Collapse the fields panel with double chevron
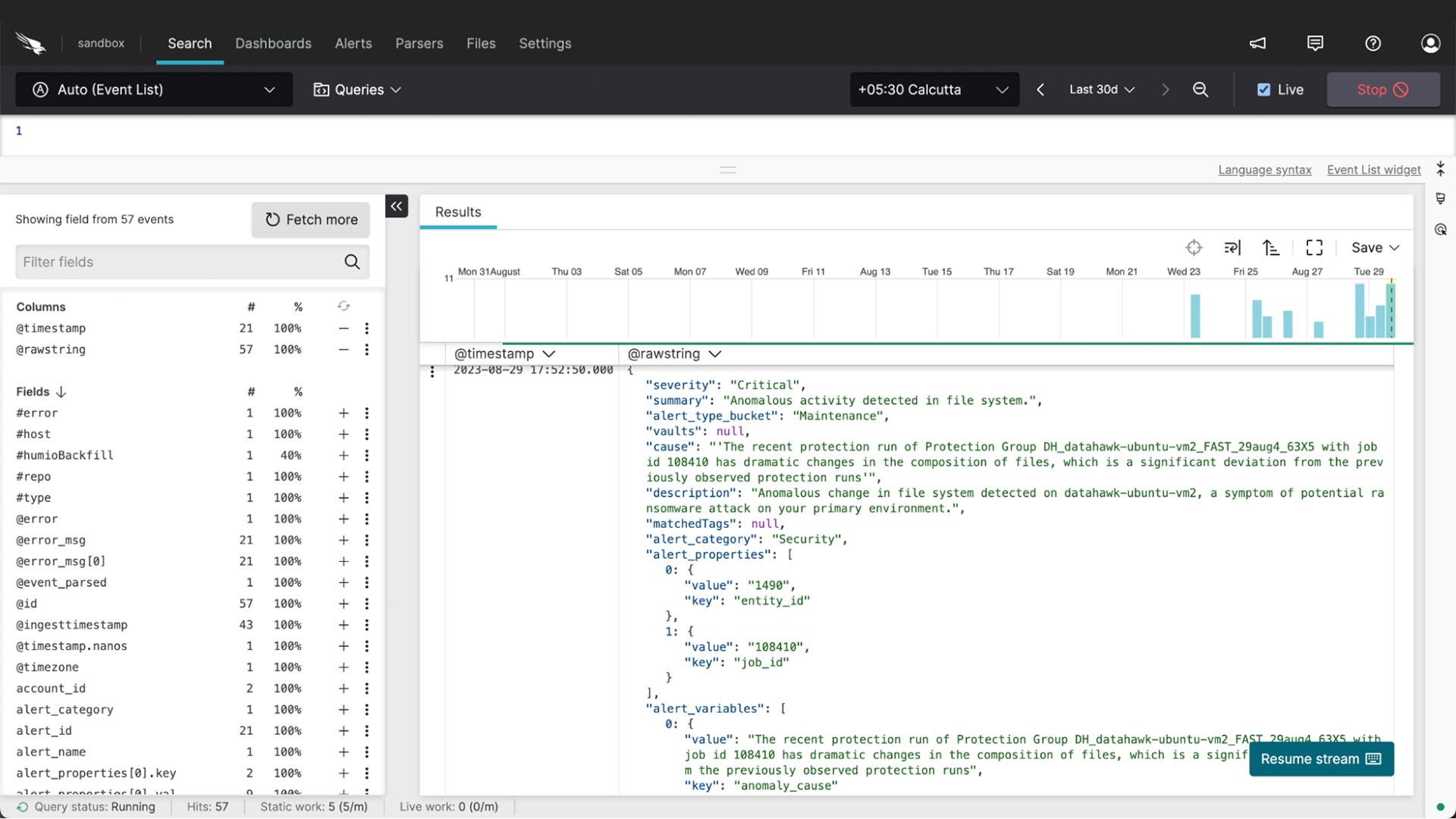Image resolution: width=1456 pixels, height=819 pixels. tap(397, 206)
